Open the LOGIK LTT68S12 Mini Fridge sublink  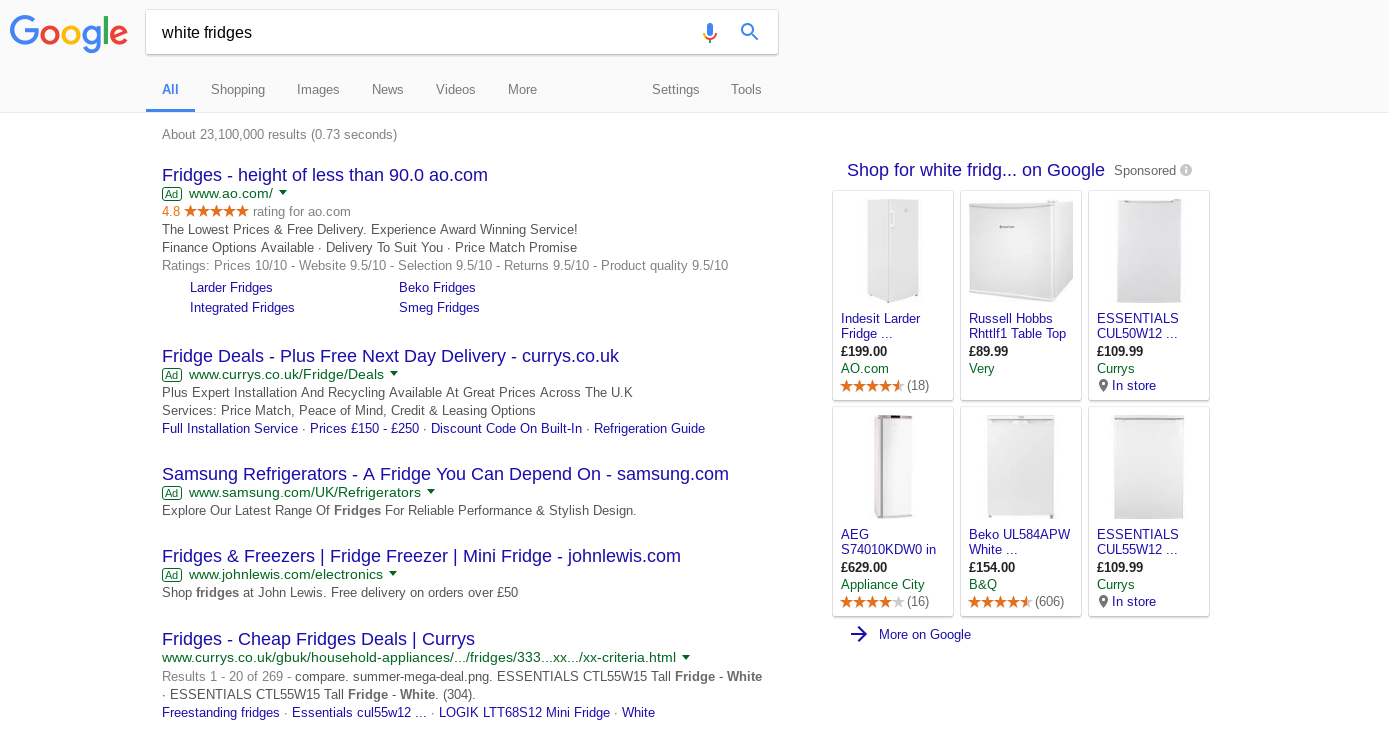524,712
